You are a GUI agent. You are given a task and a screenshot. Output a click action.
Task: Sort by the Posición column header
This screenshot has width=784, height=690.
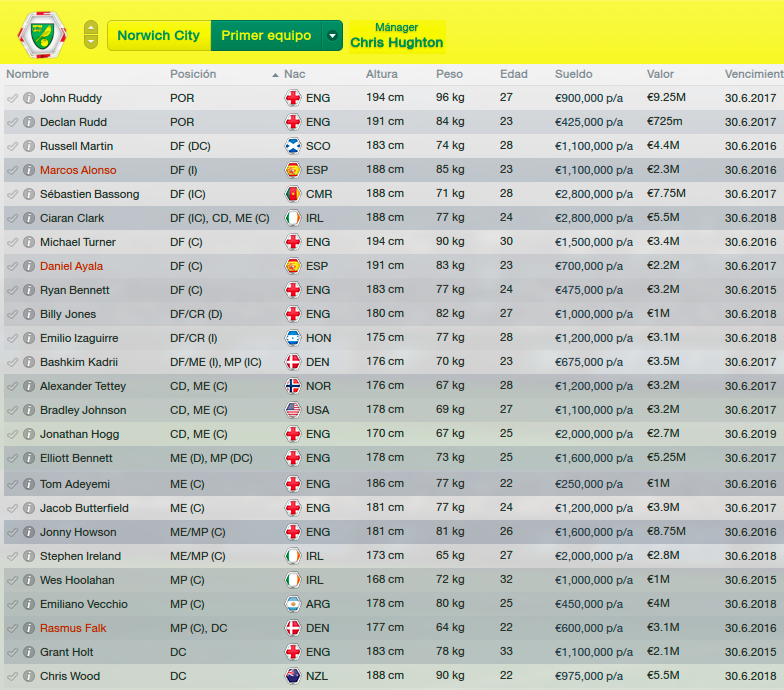point(193,74)
